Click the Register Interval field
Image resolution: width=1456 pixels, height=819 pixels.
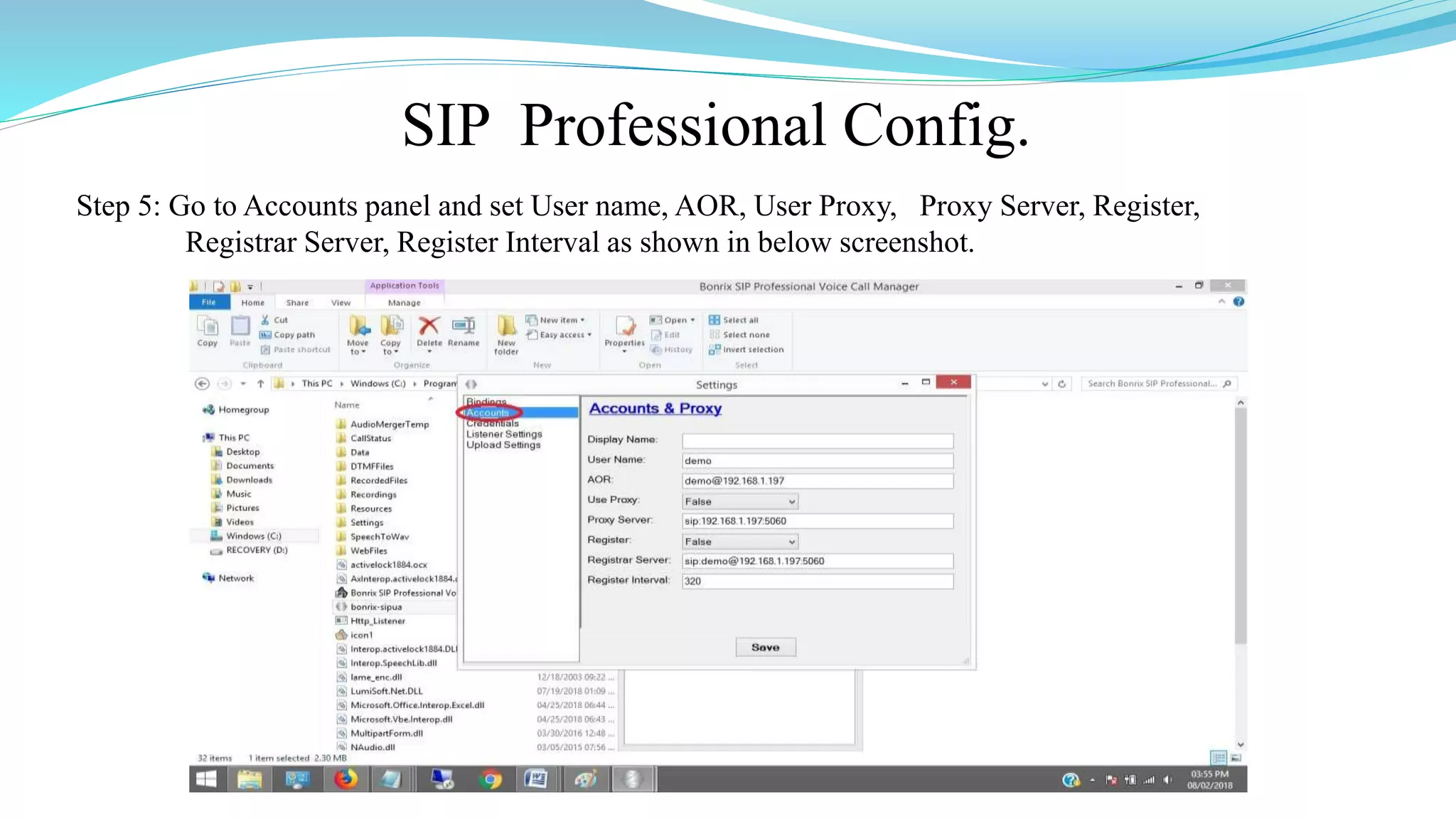point(818,582)
